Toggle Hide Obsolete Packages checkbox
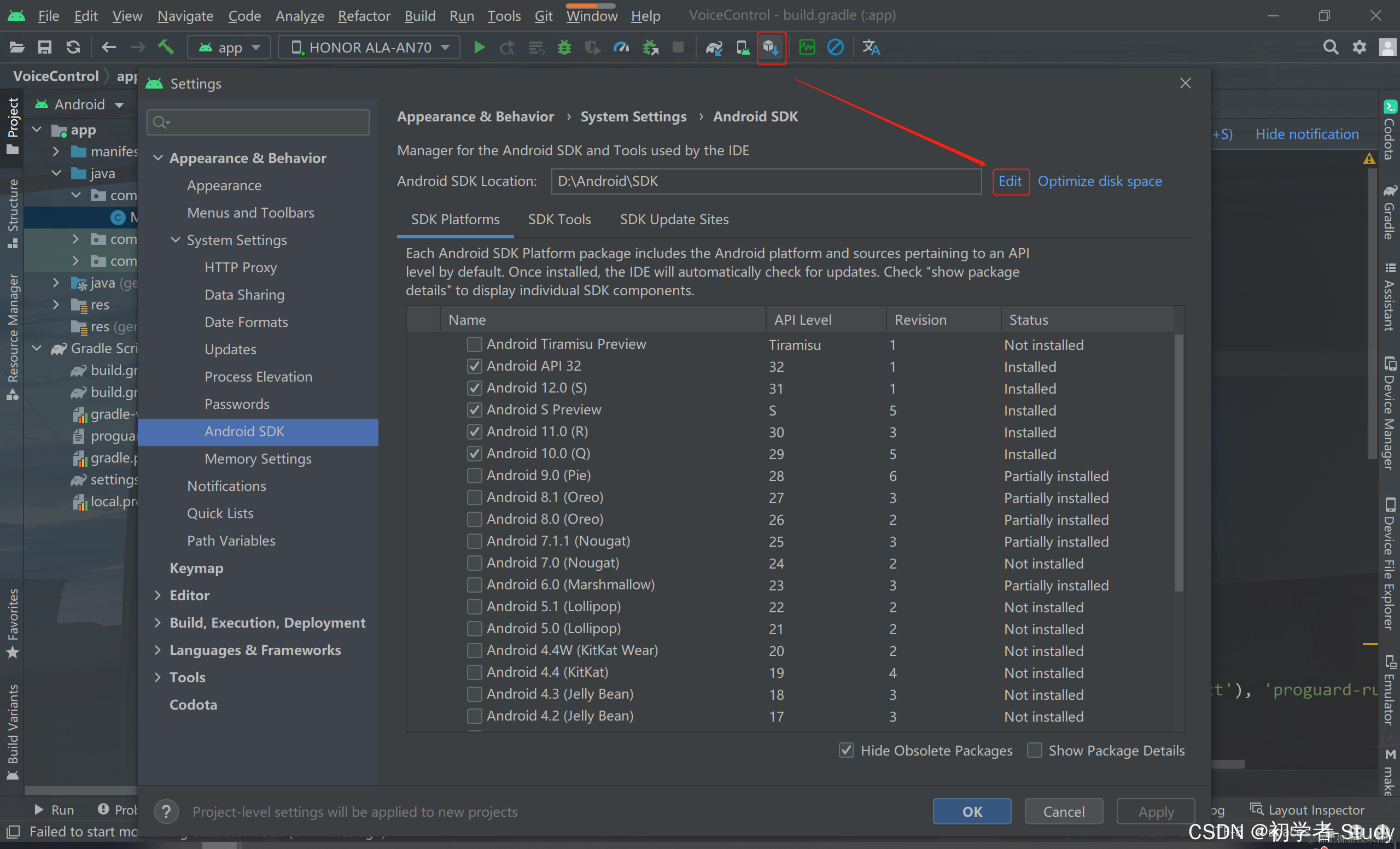The image size is (1400, 849). pos(846,750)
